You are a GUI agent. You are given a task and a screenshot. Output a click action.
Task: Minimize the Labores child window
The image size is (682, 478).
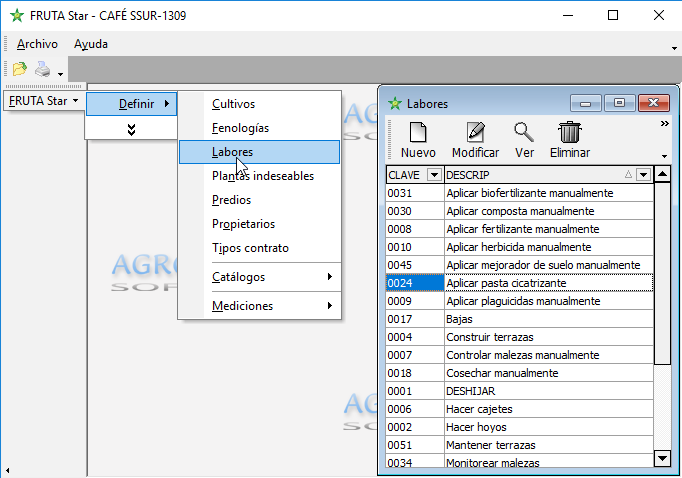click(585, 103)
